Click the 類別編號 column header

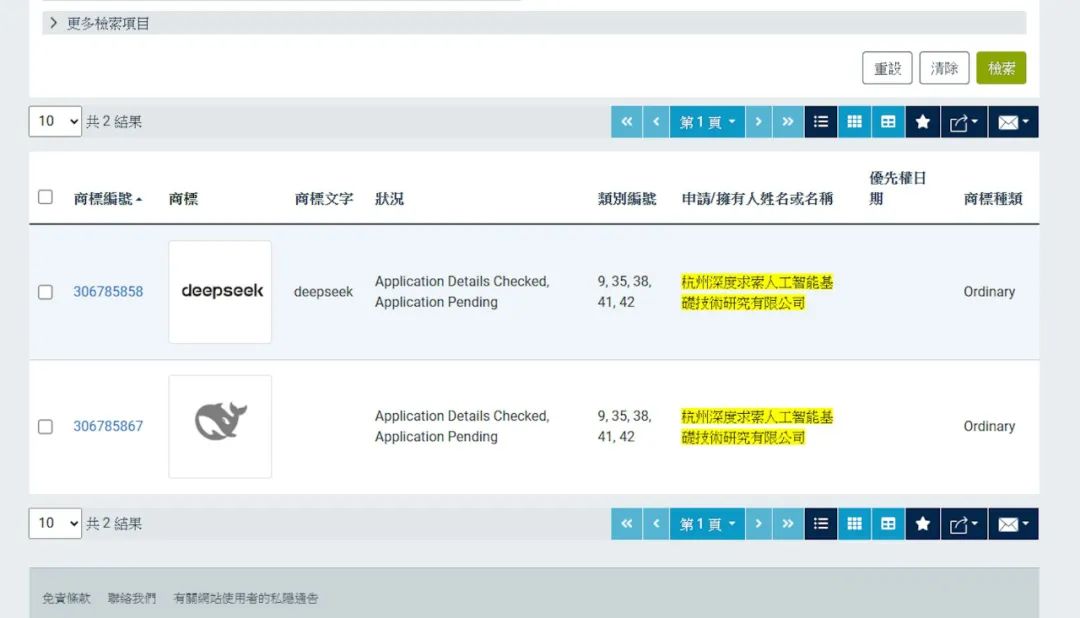627,199
